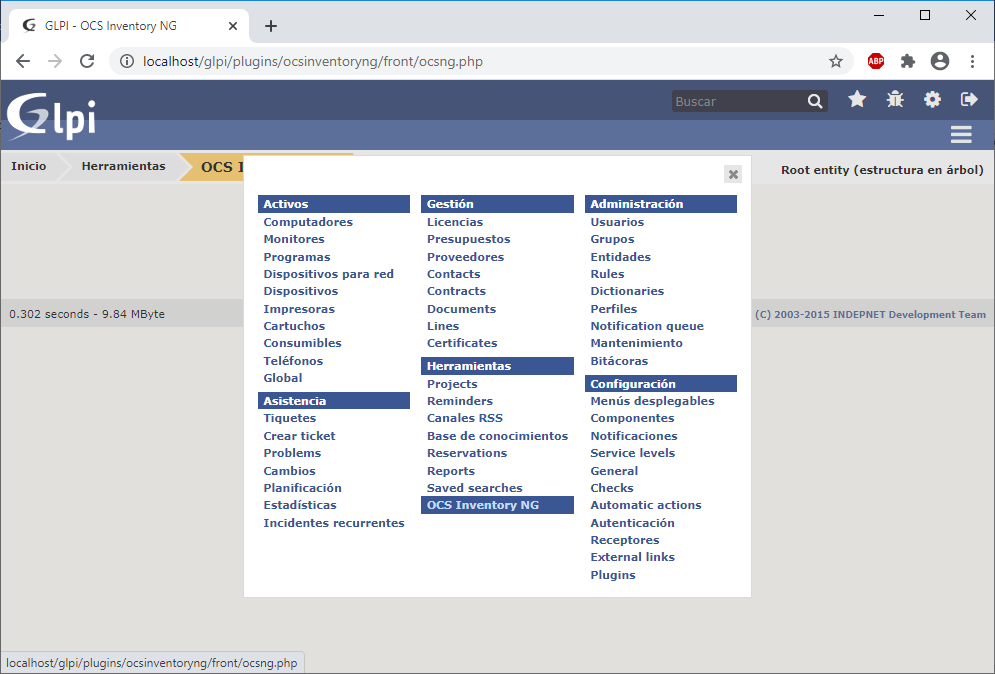Click in the Buscar search field
The height and width of the screenshot is (674, 995).
[x=737, y=101]
